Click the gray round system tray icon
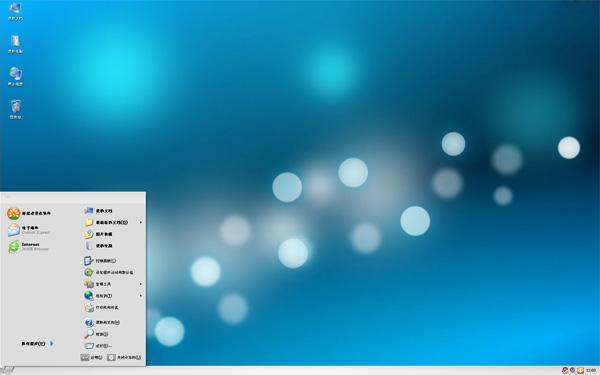Image resolution: width=600 pixels, height=375 pixels. click(x=572, y=370)
